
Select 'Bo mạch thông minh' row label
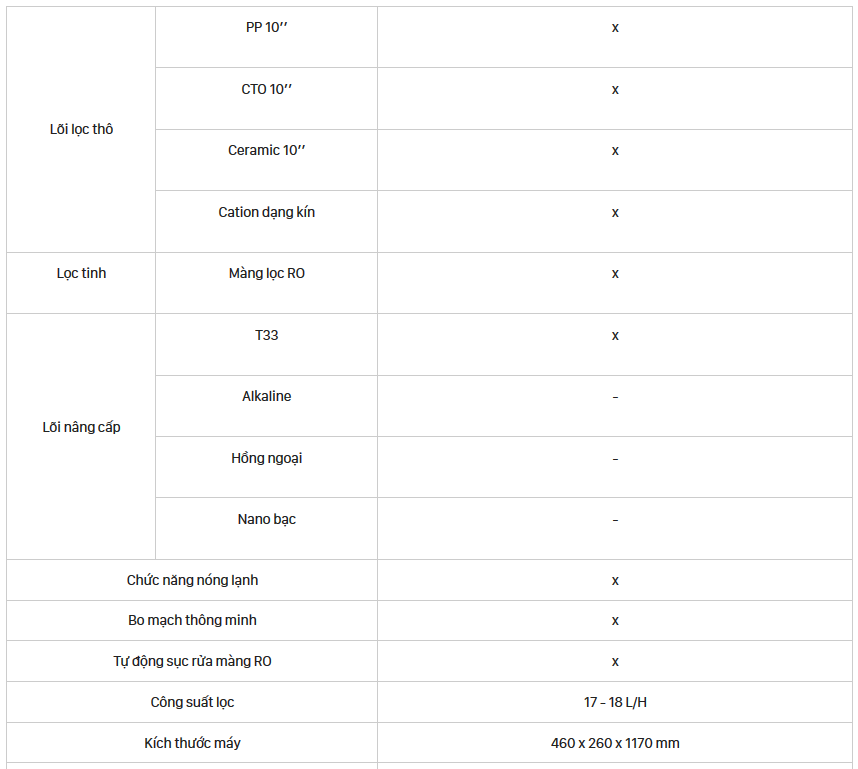coord(192,621)
